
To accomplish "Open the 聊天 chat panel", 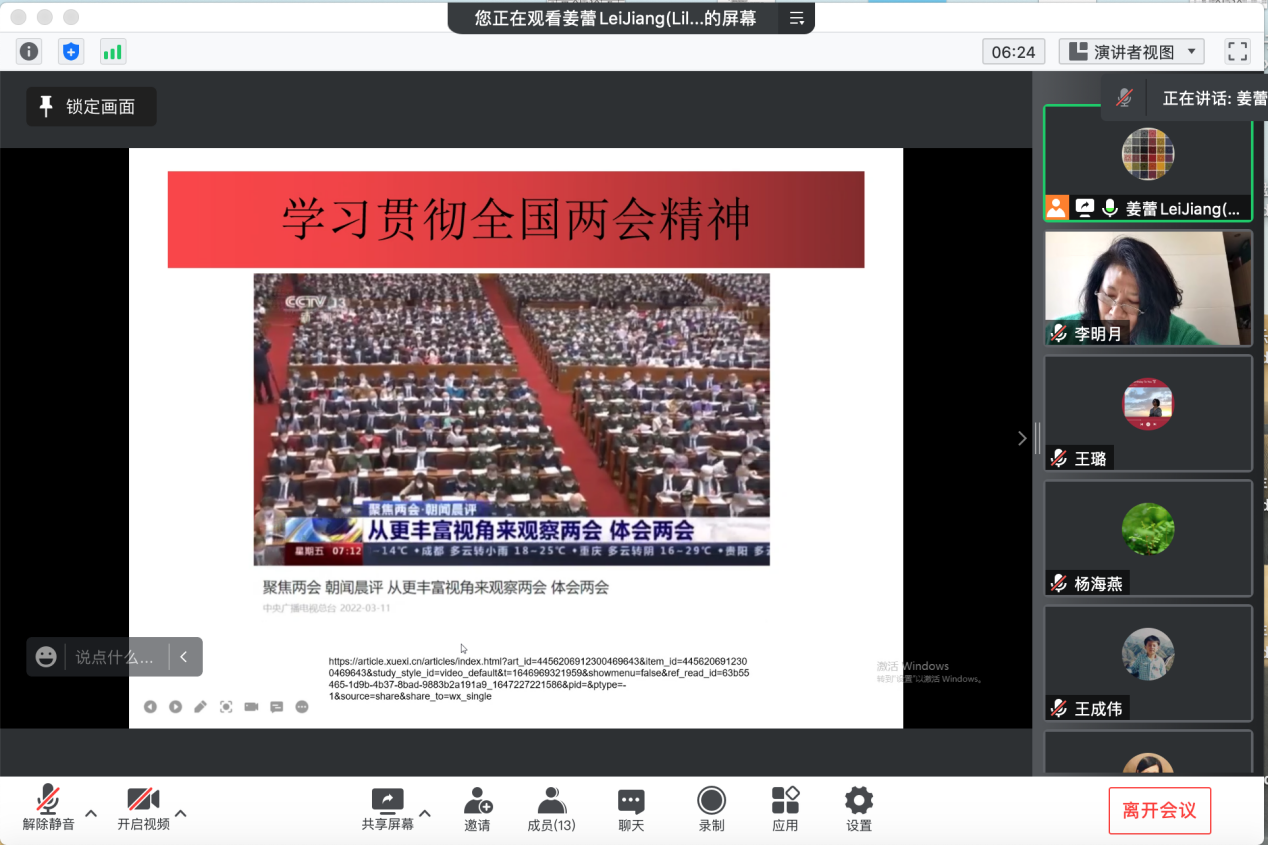I will pos(631,809).
